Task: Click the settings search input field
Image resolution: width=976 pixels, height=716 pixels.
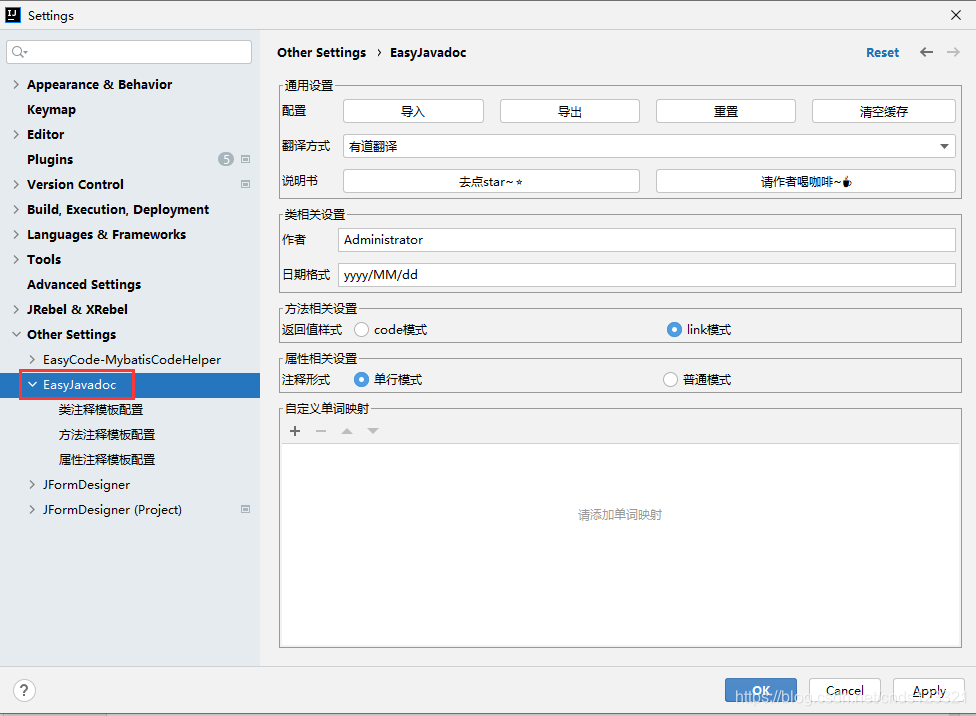Action: (129, 52)
